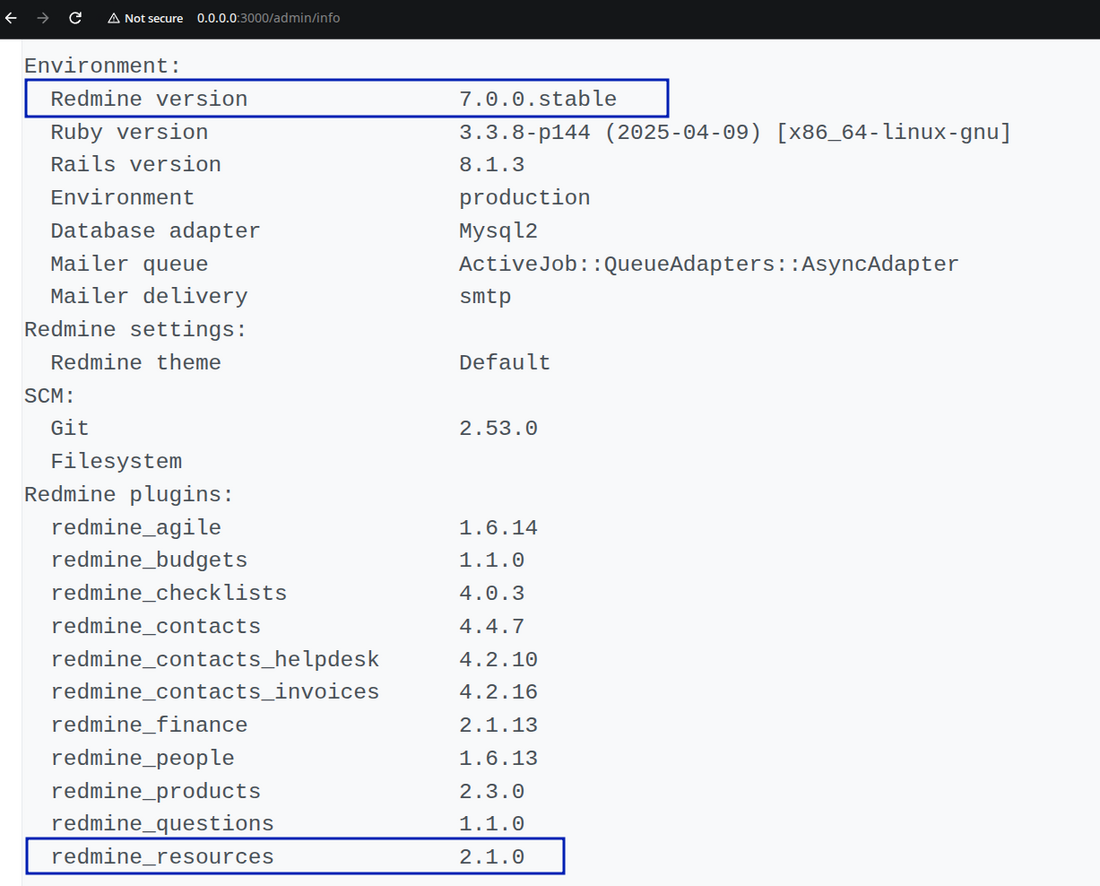Select the value '7.0.0.stable'
Screen dimensions: 1100x886
coord(538,99)
